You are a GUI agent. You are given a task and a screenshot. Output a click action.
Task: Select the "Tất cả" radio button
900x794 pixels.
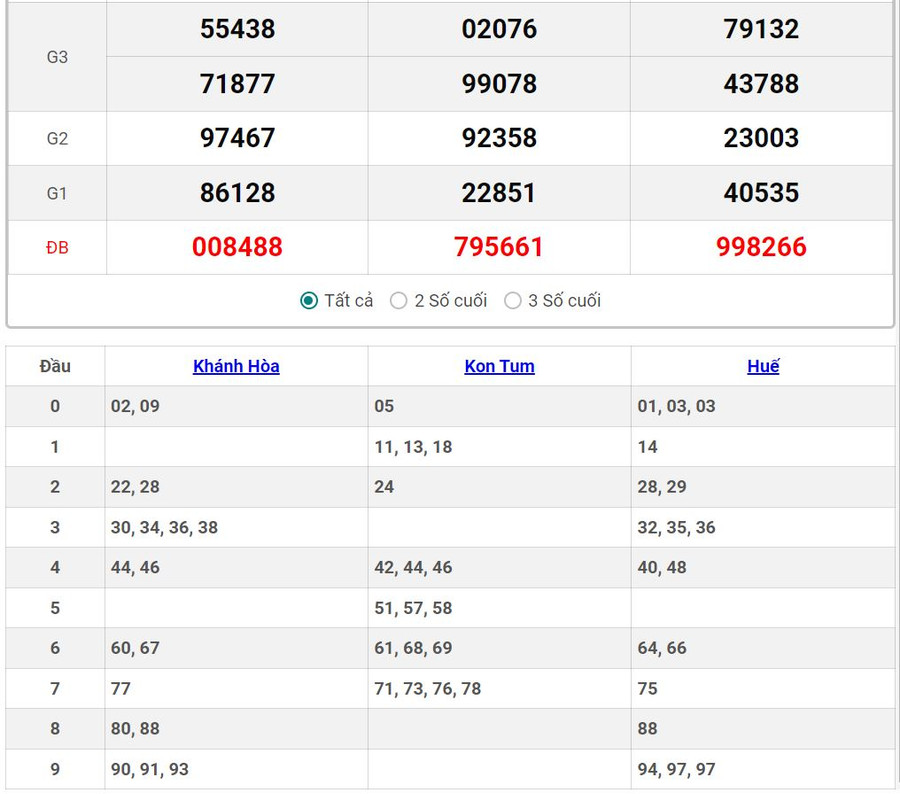310,301
